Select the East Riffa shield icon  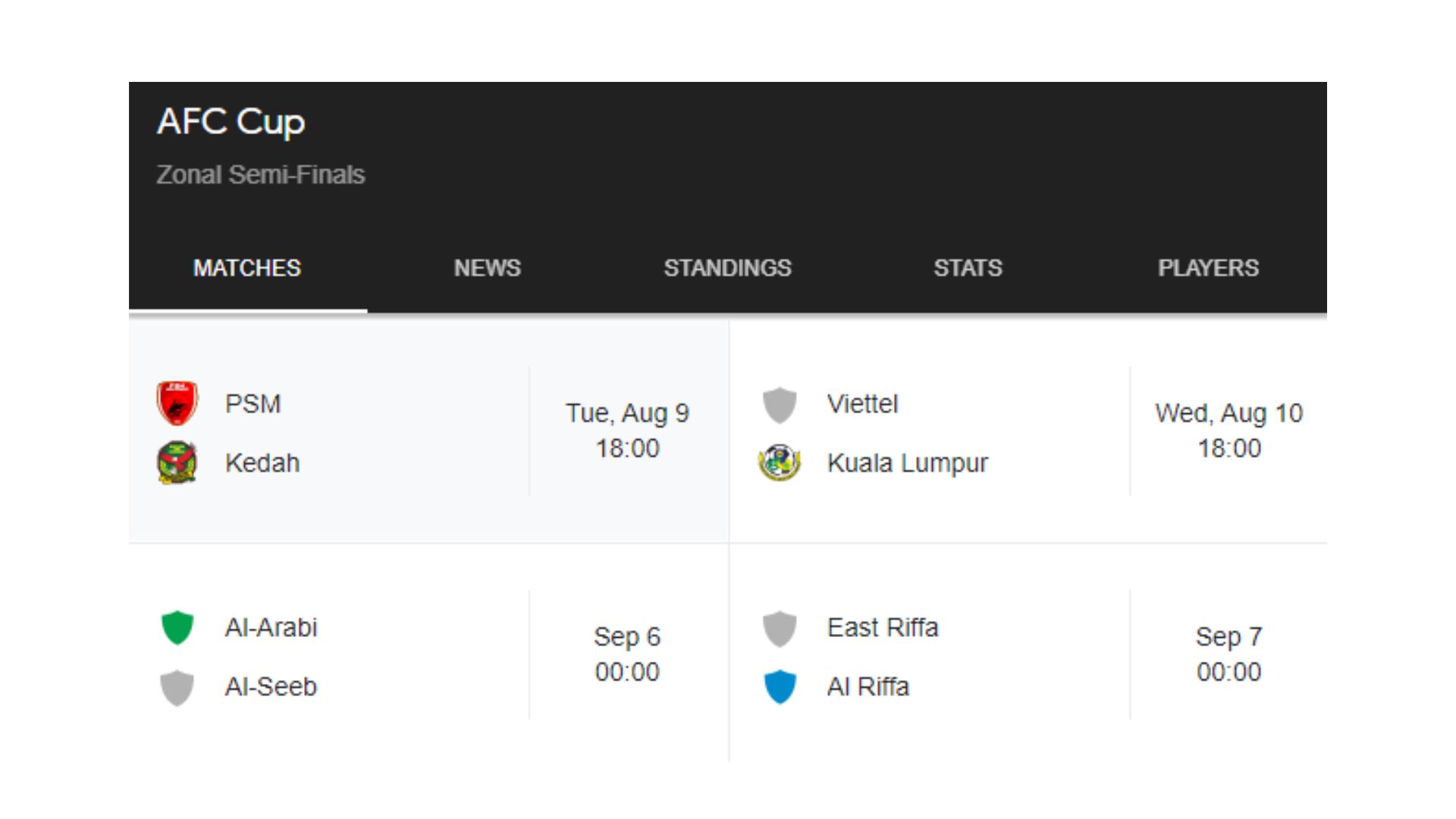point(780,627)
